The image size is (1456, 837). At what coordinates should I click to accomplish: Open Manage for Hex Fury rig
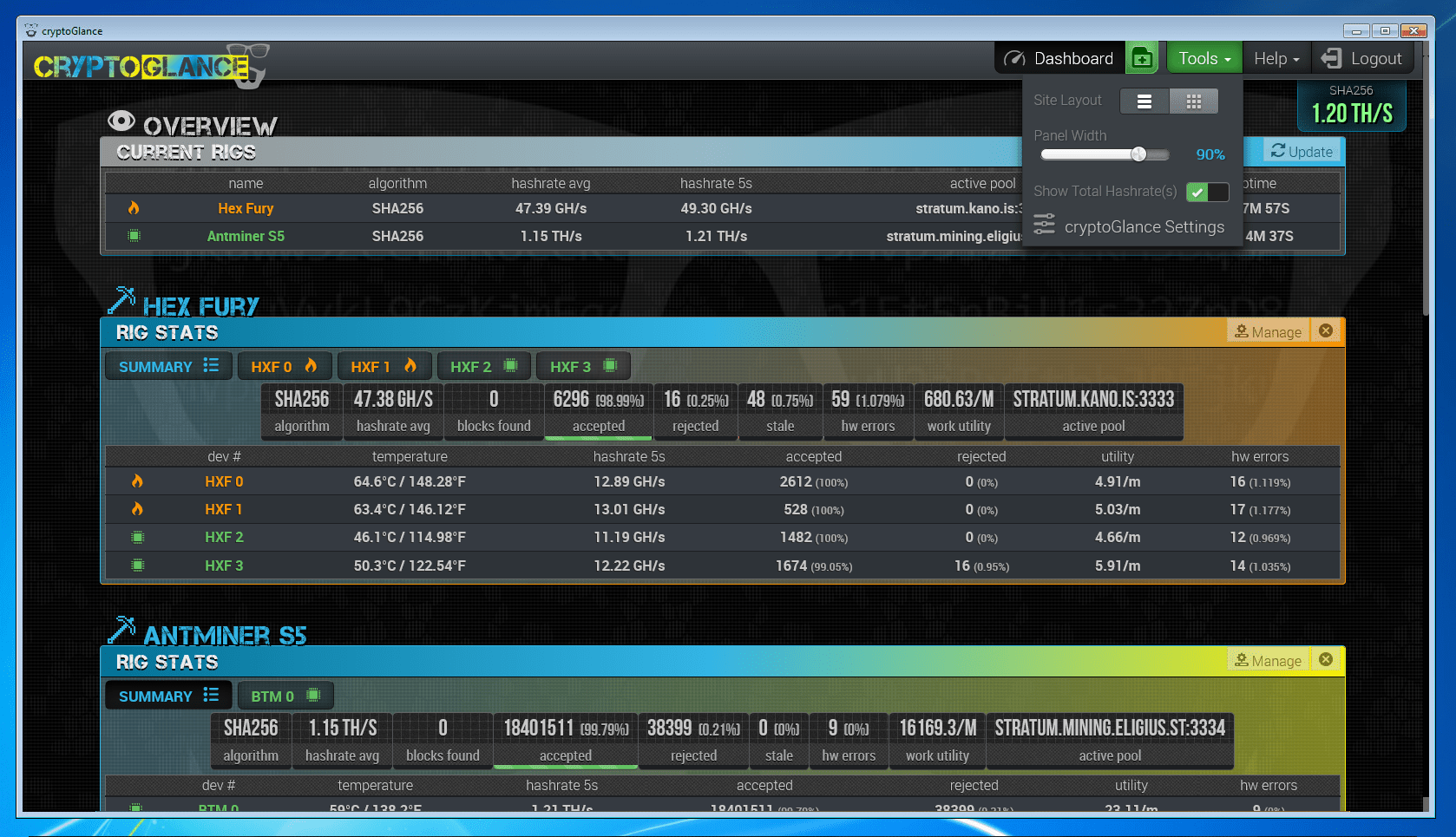[x=1268, y=331]
